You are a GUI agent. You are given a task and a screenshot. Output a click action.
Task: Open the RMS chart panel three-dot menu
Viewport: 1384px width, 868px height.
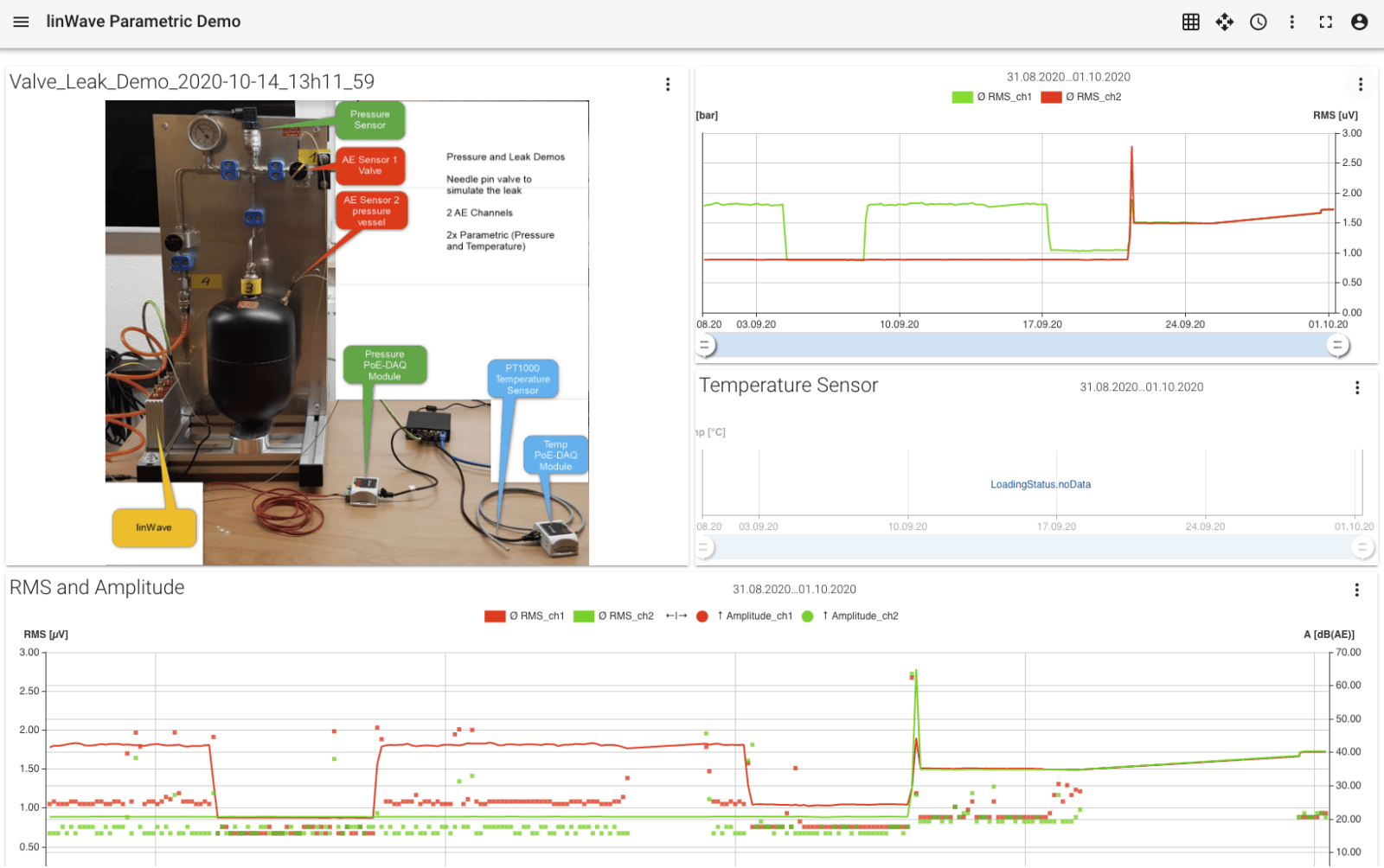click(x=1361, y=84)
